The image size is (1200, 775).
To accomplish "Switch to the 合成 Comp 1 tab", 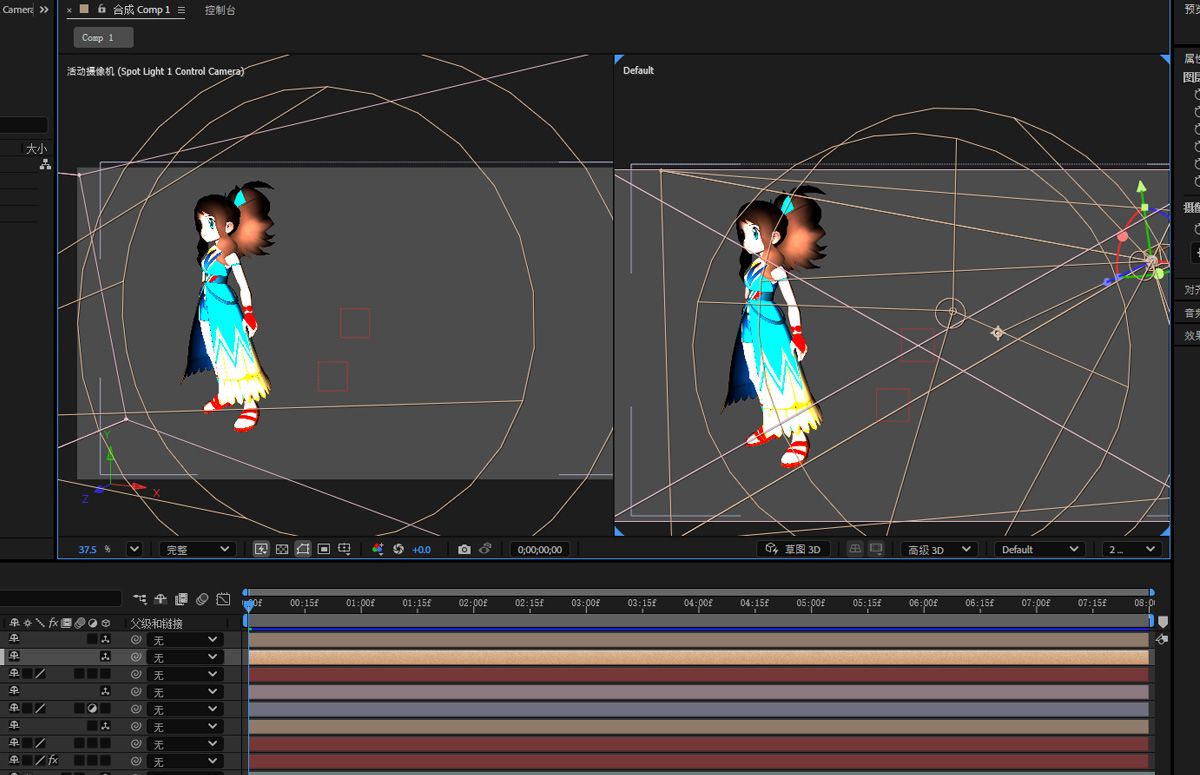I will [x=141, y=10].
